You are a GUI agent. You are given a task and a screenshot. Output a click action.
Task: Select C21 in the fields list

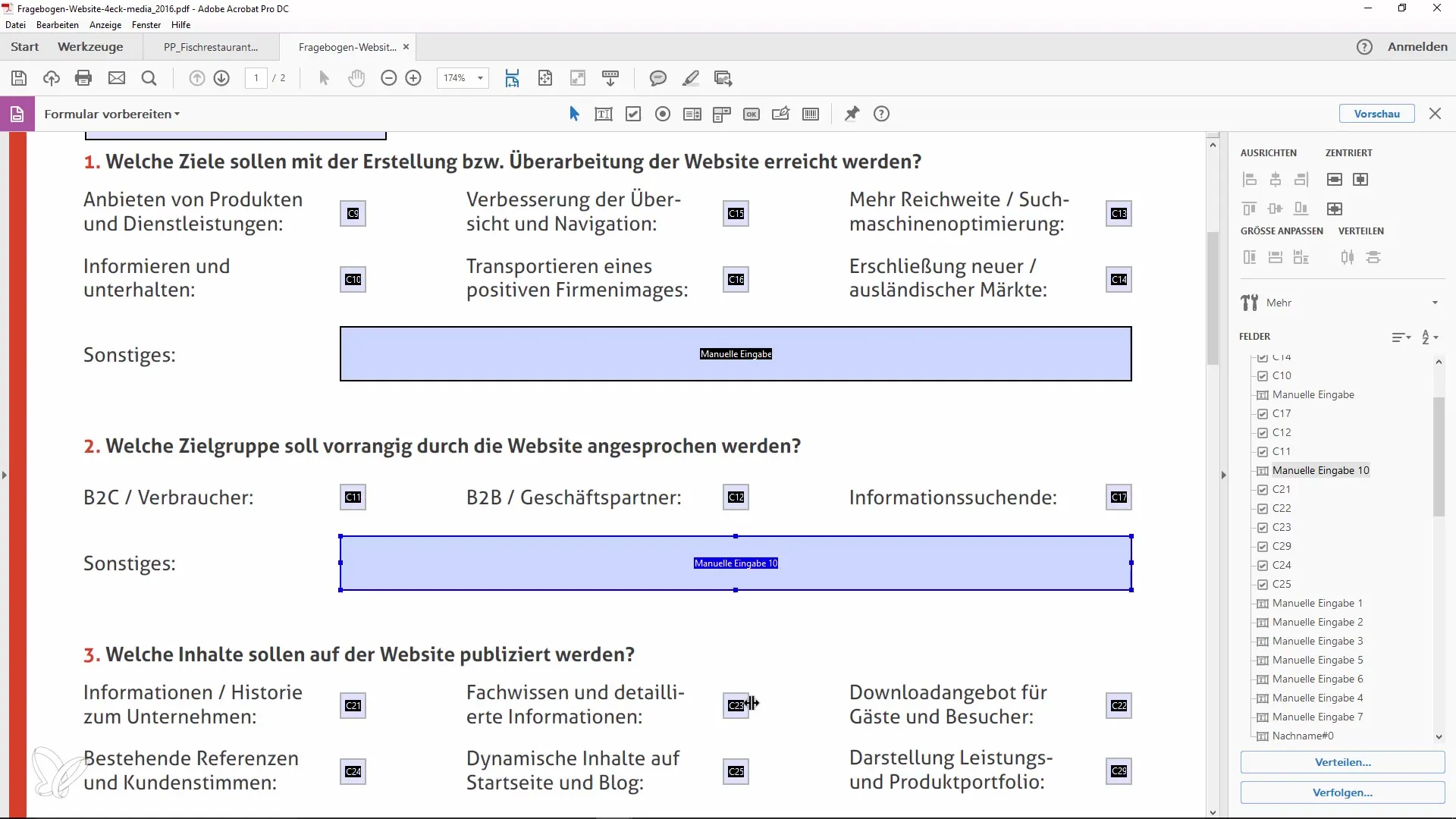(1282, 490)
